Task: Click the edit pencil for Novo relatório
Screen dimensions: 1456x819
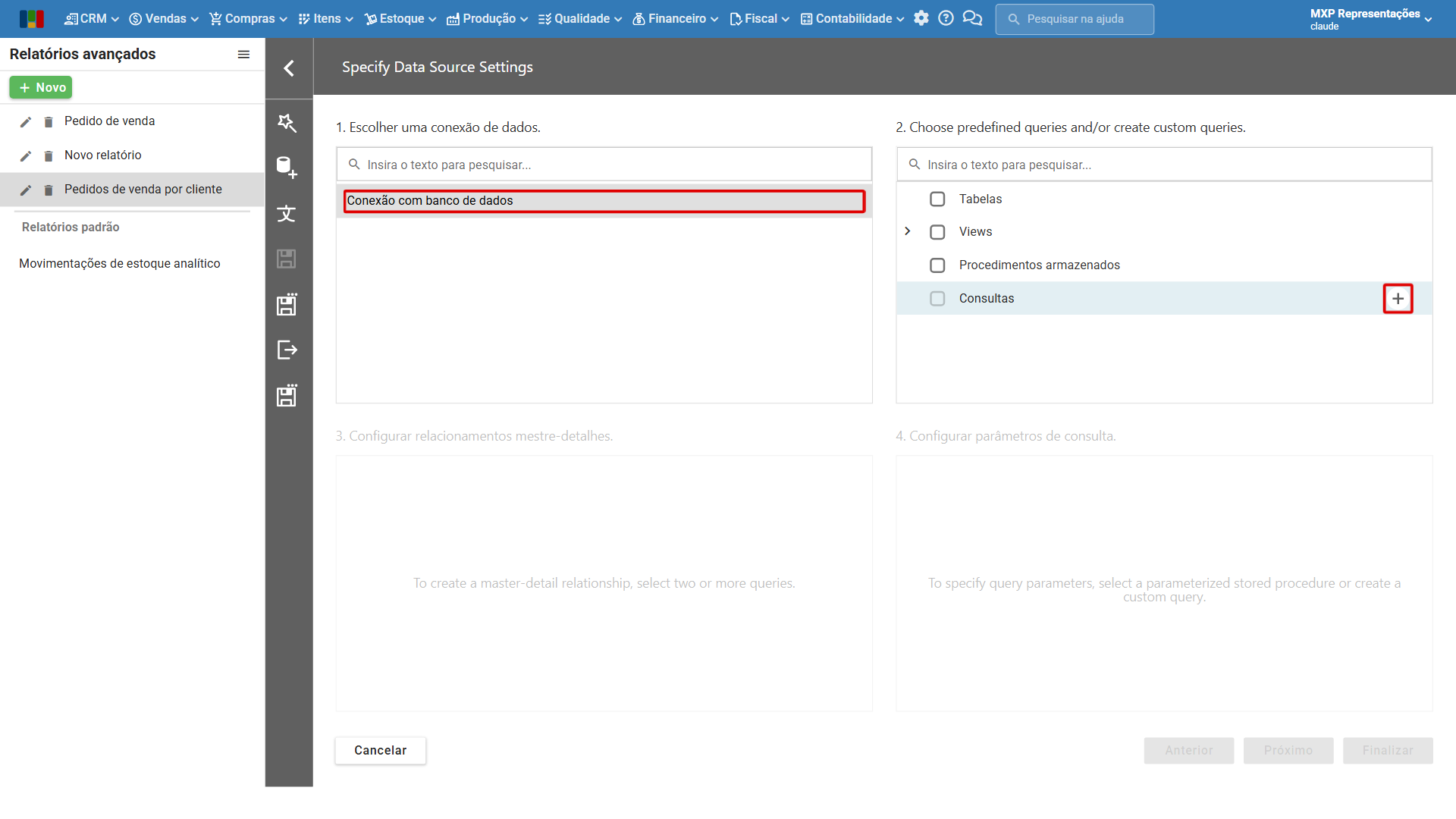Action: pyautogui.click(x=26, y=156)
